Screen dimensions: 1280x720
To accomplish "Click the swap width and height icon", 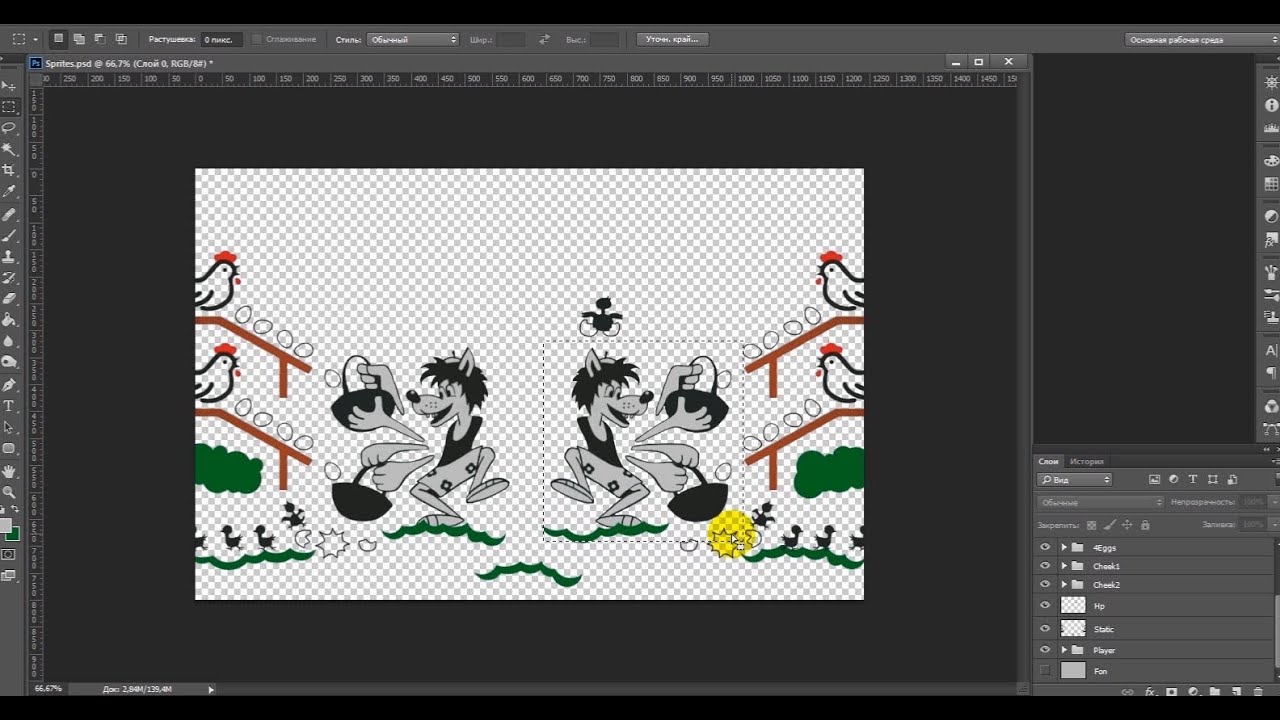I will 544,39.
